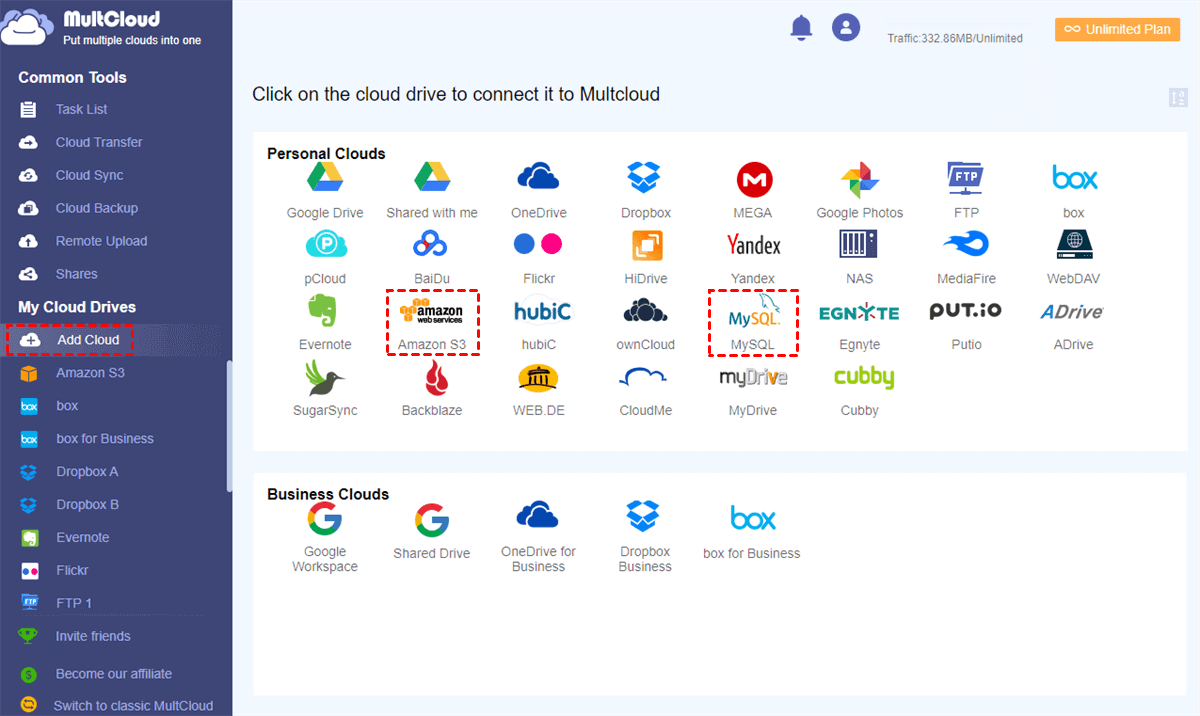Click the Unlimited Plan button
The image size is (1200, 716).
point(1117,30)
